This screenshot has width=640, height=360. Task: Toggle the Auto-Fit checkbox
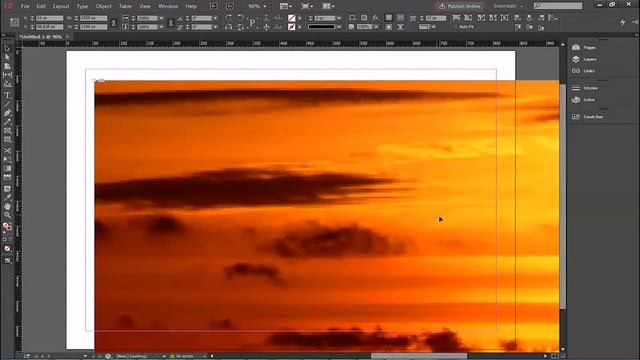point(456,27)
